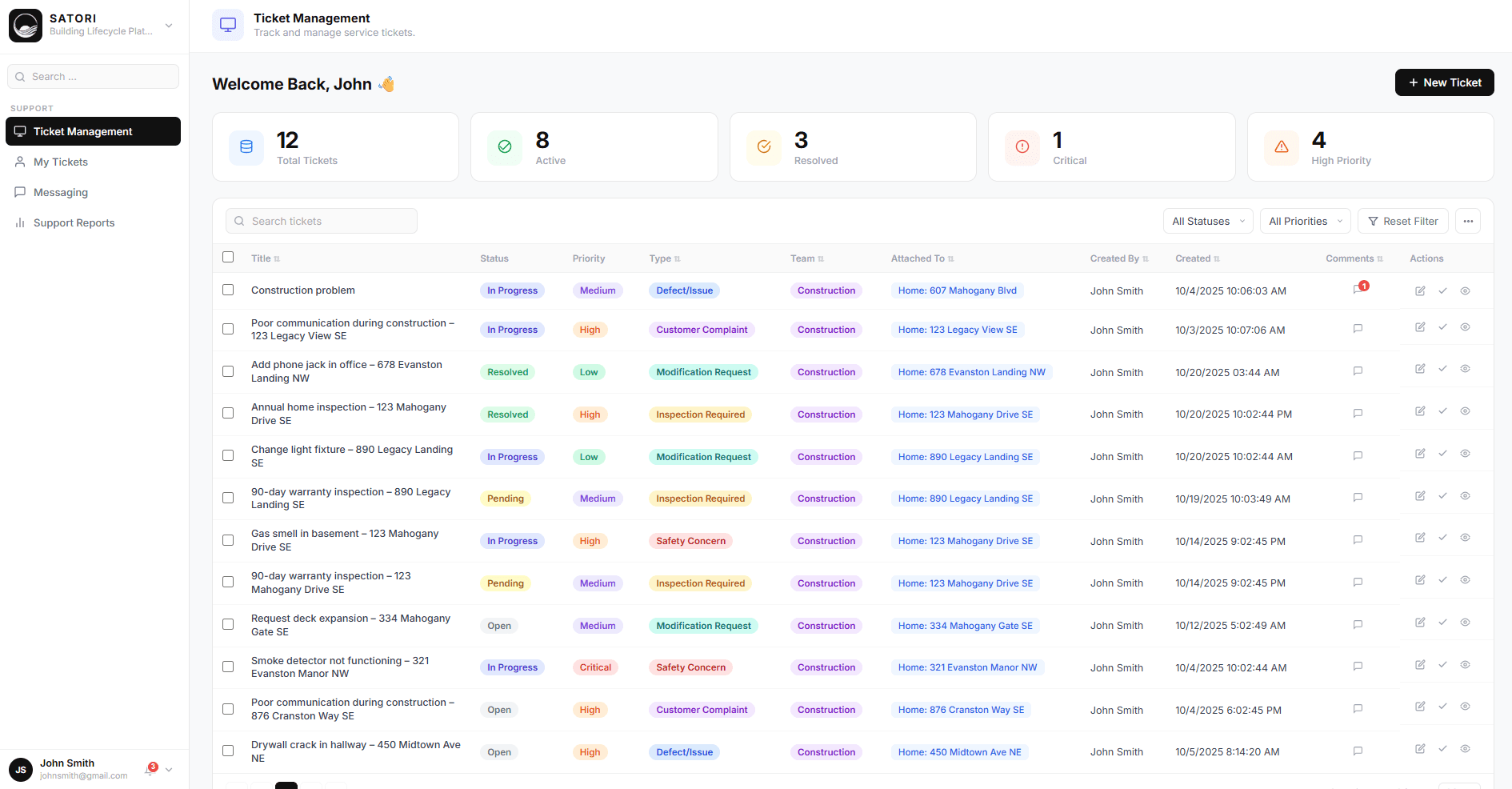The image size is (1512, 789).
Task: Check the Drywall crack row checkbox
Action: tap(228, 751)
